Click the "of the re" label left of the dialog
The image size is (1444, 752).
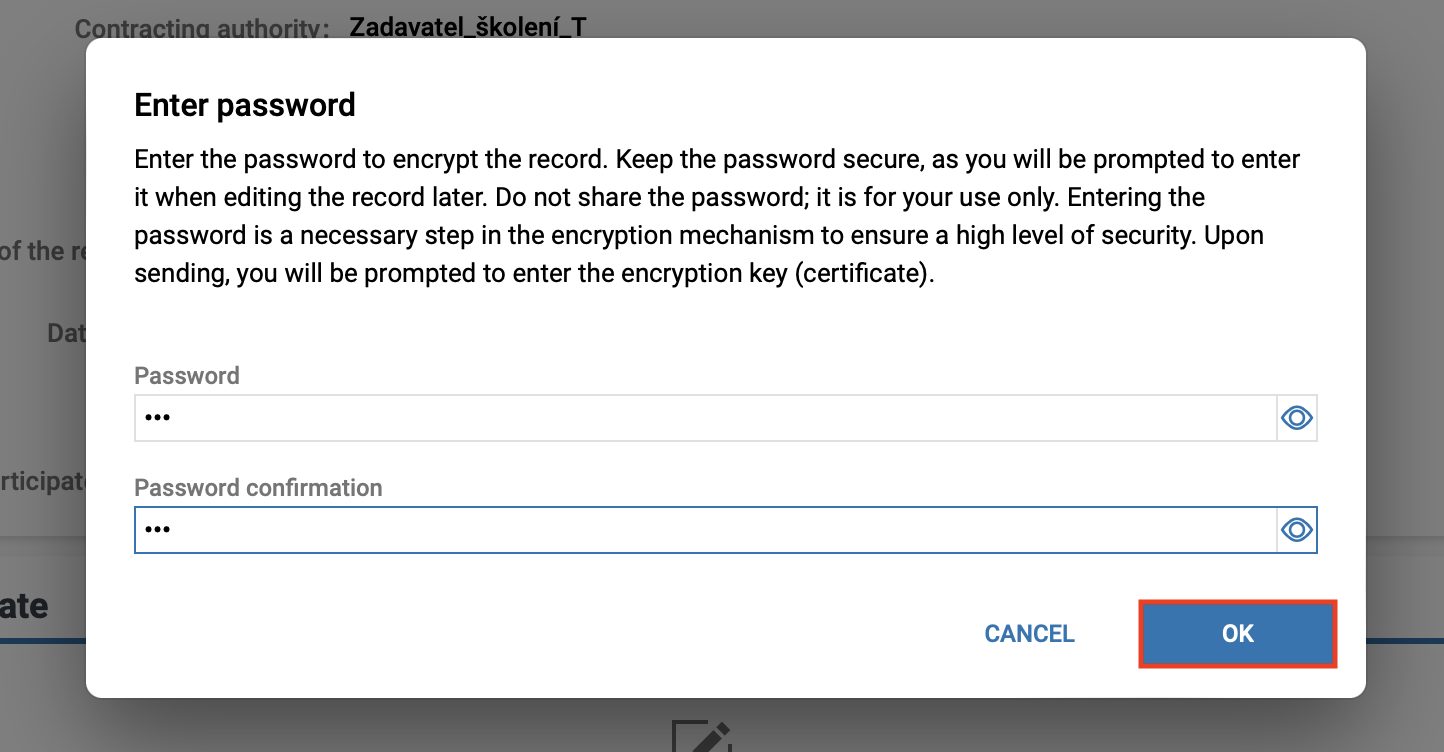tap(43, 251)
